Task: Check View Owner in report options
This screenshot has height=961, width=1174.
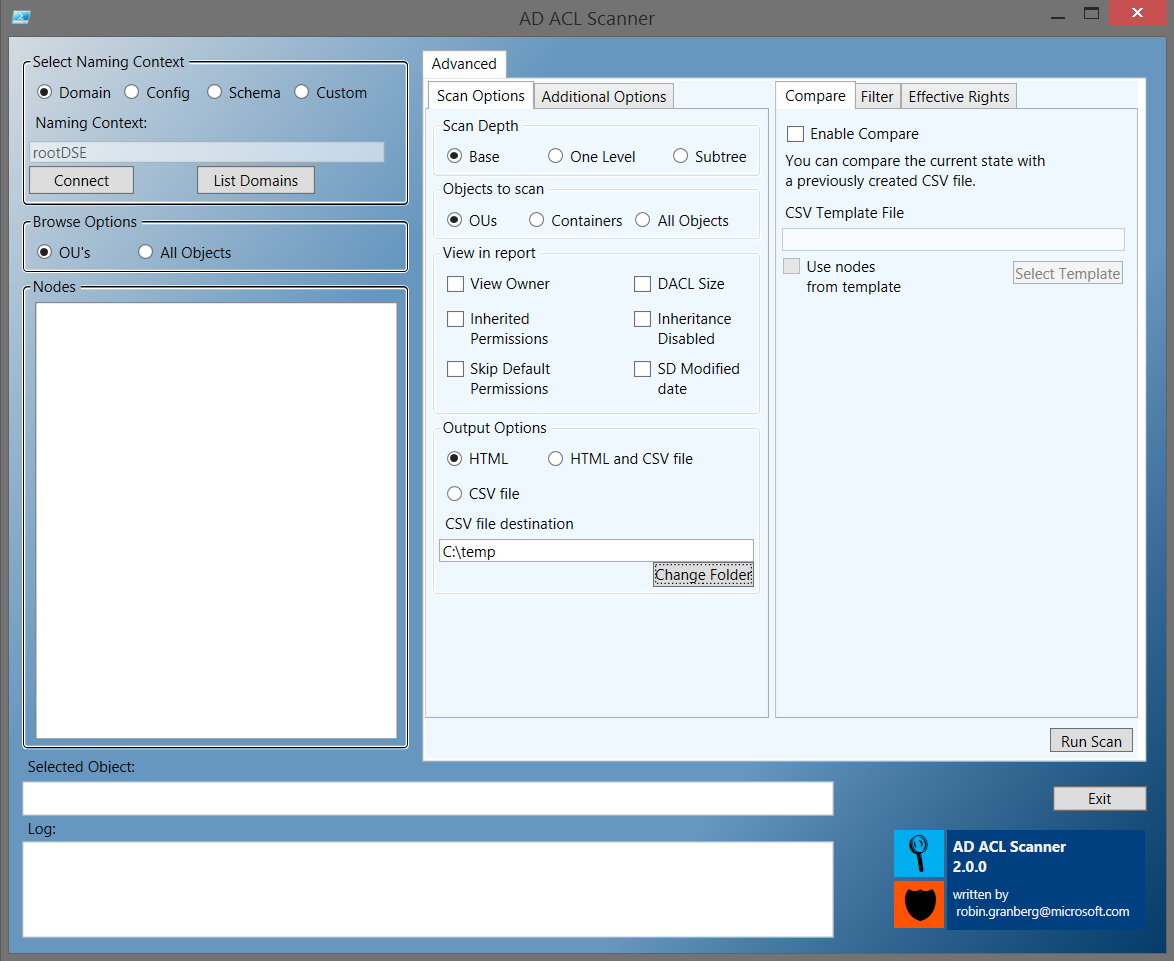Action: pyautogui.click(x=456, y=284)
